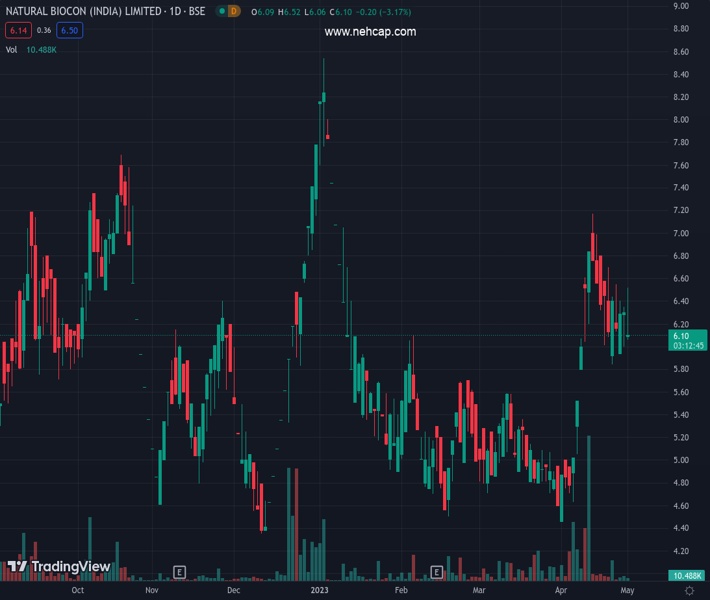This screenshot has width=710, height=600.
Task: Click the blue 6.50 buy price button
Action: point(69,31)
